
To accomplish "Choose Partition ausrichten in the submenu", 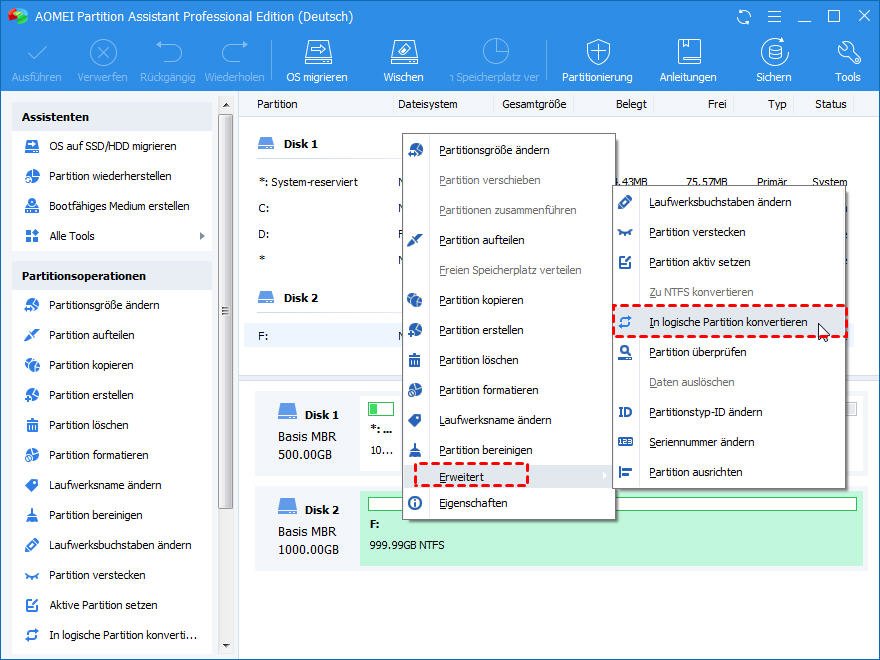I will click(730, 473).
